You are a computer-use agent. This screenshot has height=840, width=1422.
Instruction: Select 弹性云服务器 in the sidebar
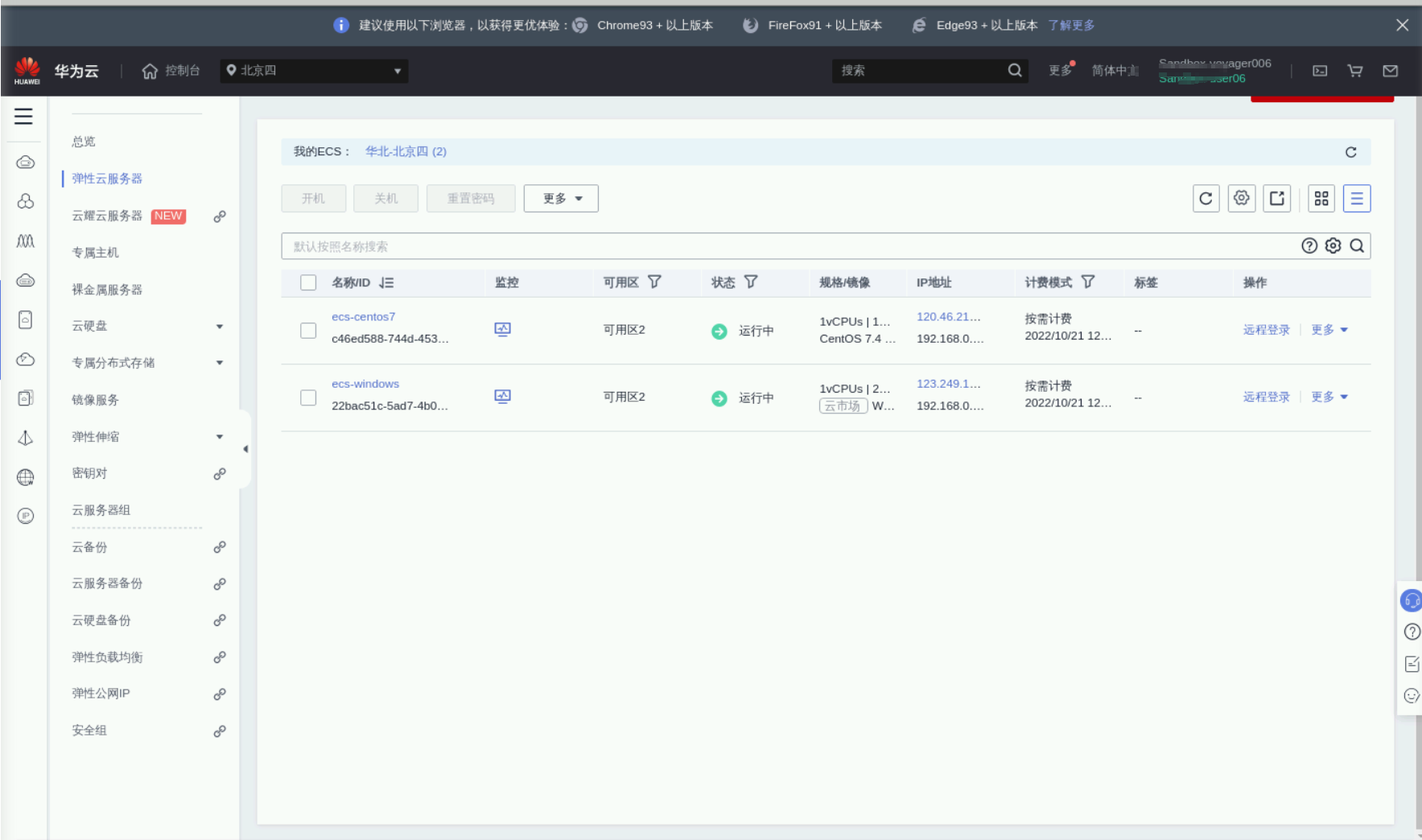pos(107,179)
